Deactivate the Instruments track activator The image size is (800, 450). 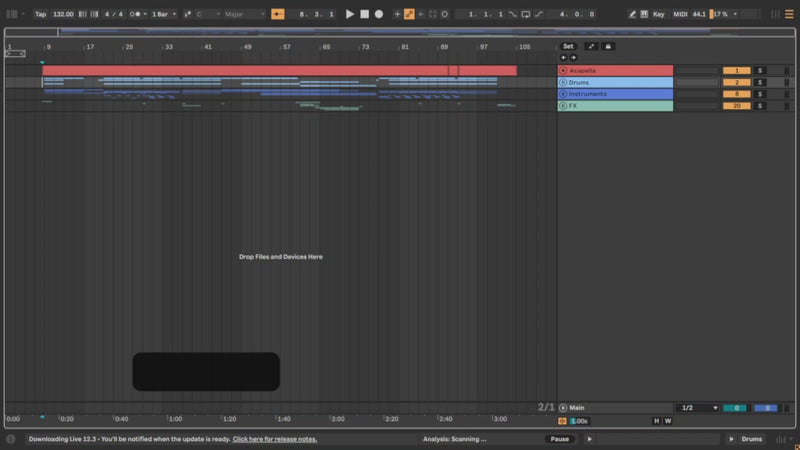[x=736, y=94]
